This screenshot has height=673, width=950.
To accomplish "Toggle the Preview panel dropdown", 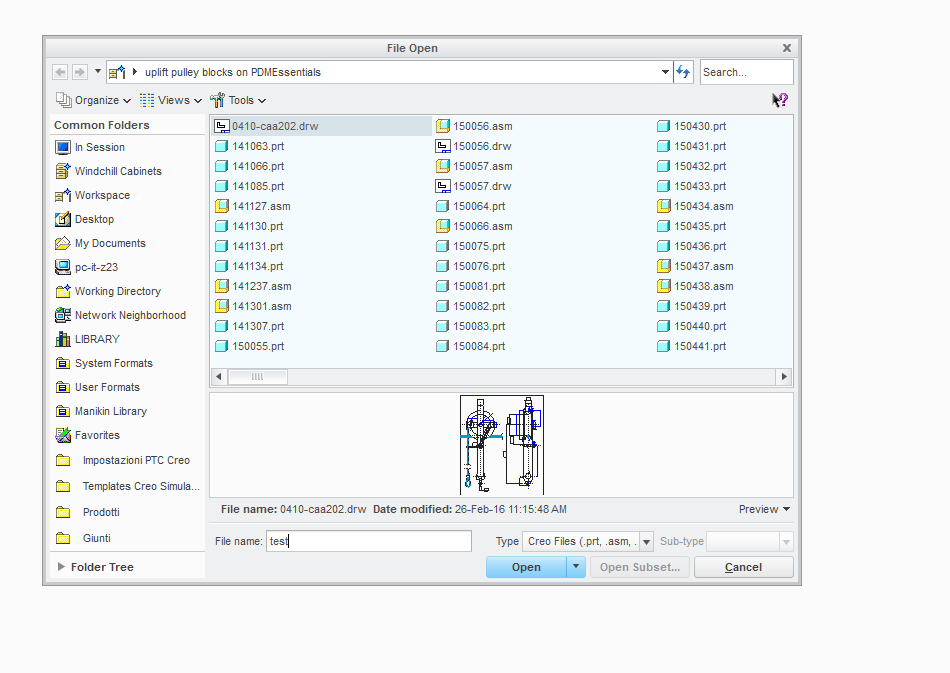I will pyautogui.click(x=764, y=509).
